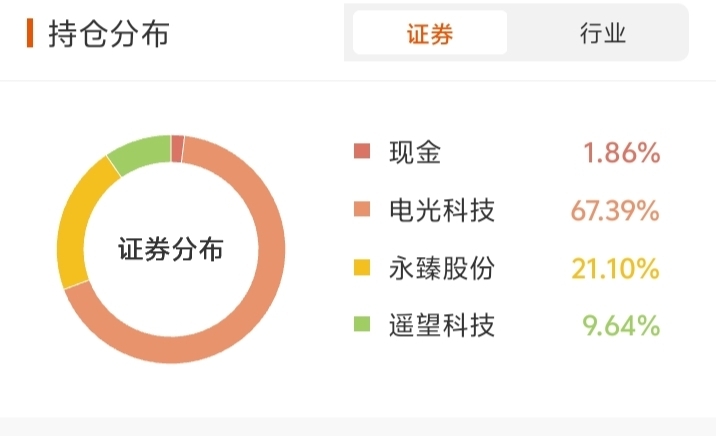Open the 遥望科技 legend entry
716x436 pixels.
point(441,326)
